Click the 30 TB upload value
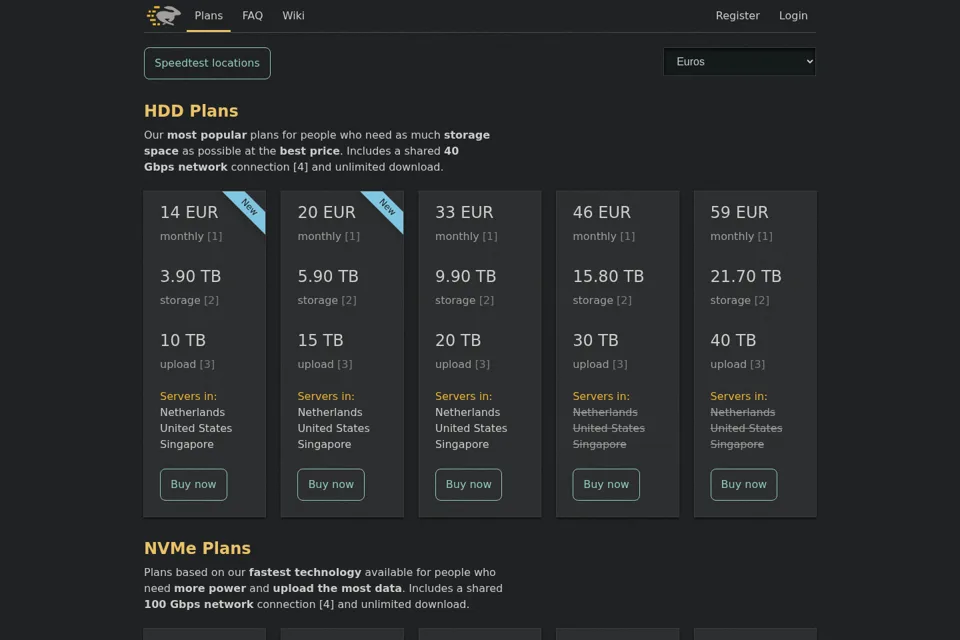This screenshot has height=640, width=960. click(x=595, y=341)
